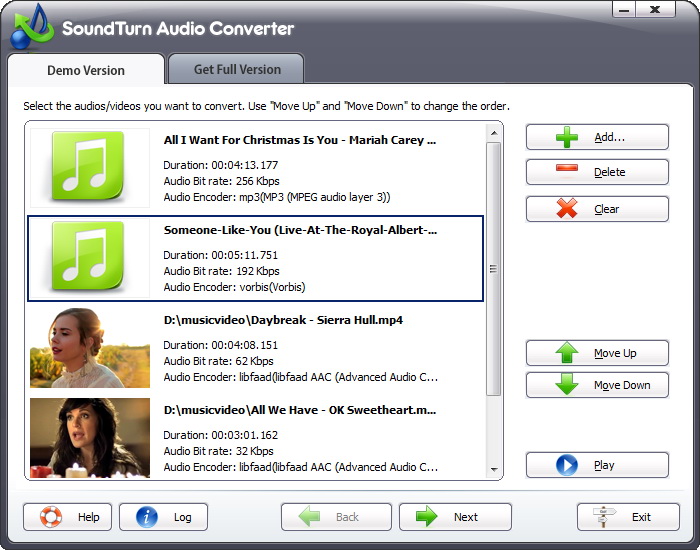Click the disabled Back button label
700x550 pixels.
coord(347,517)
